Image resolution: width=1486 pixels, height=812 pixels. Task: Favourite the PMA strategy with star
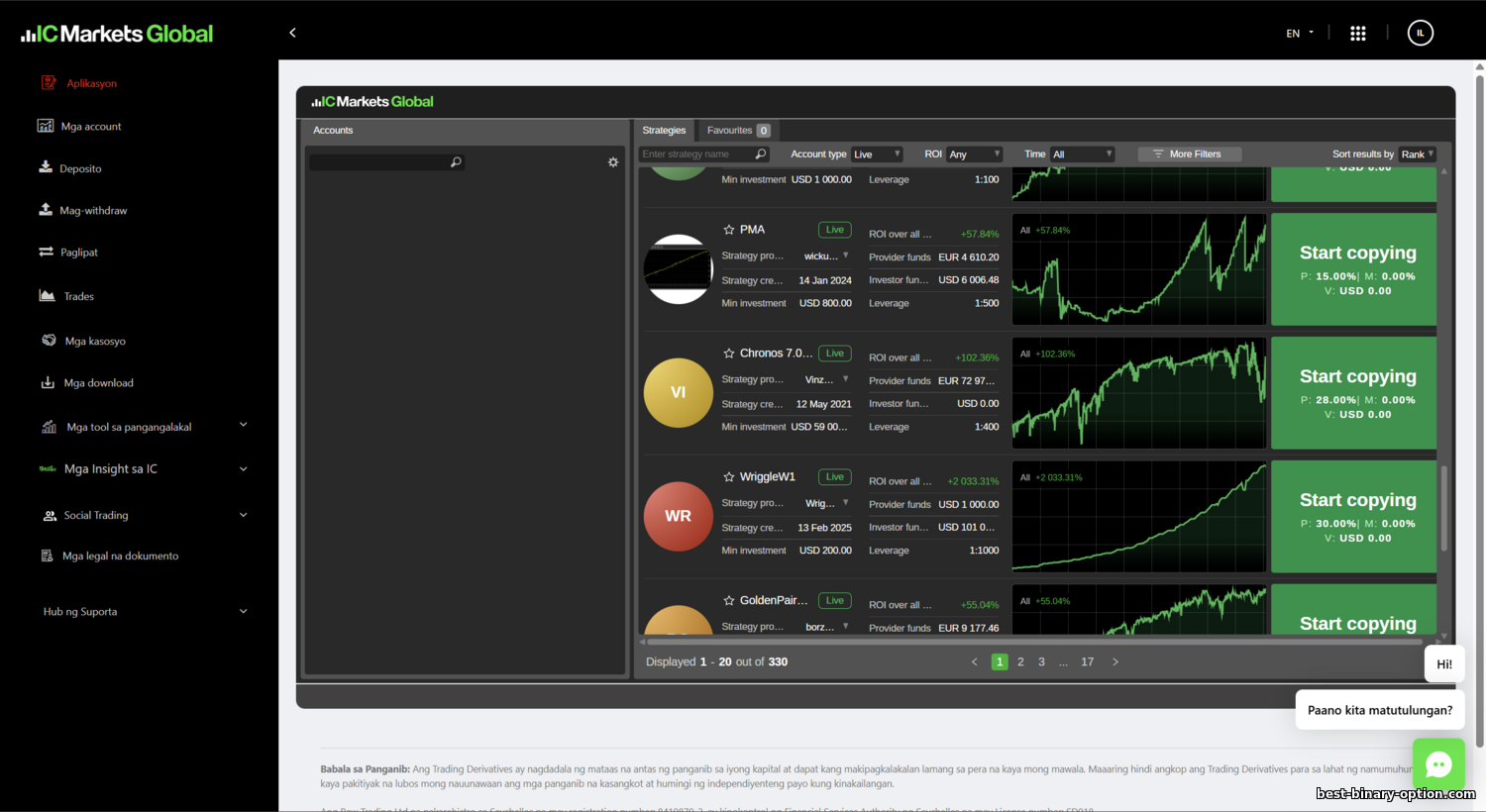[729, 230]
